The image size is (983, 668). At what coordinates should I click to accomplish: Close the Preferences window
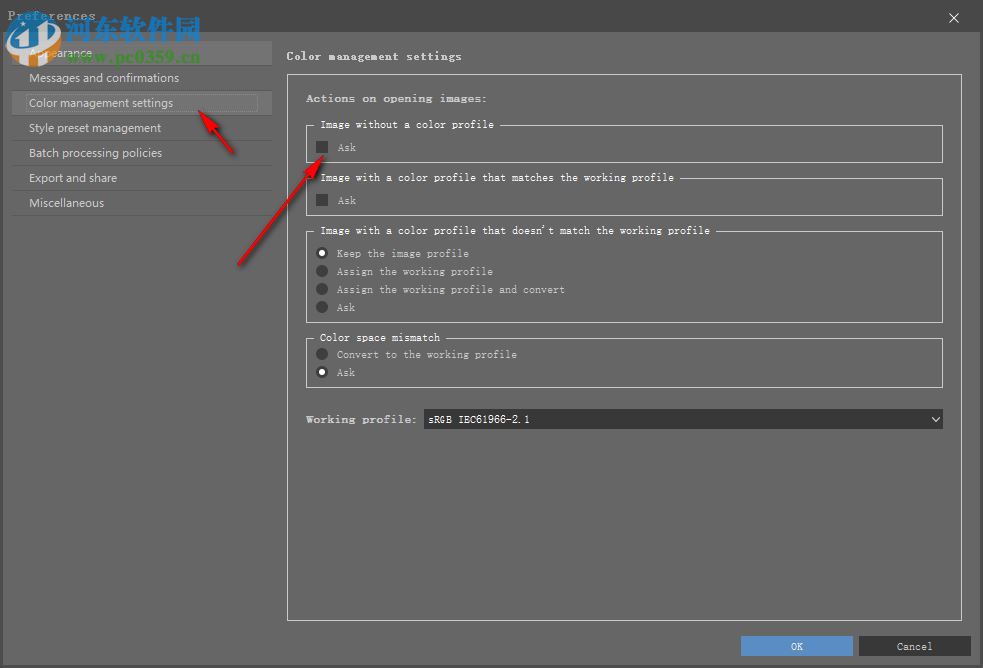click(x=954, y=18)
